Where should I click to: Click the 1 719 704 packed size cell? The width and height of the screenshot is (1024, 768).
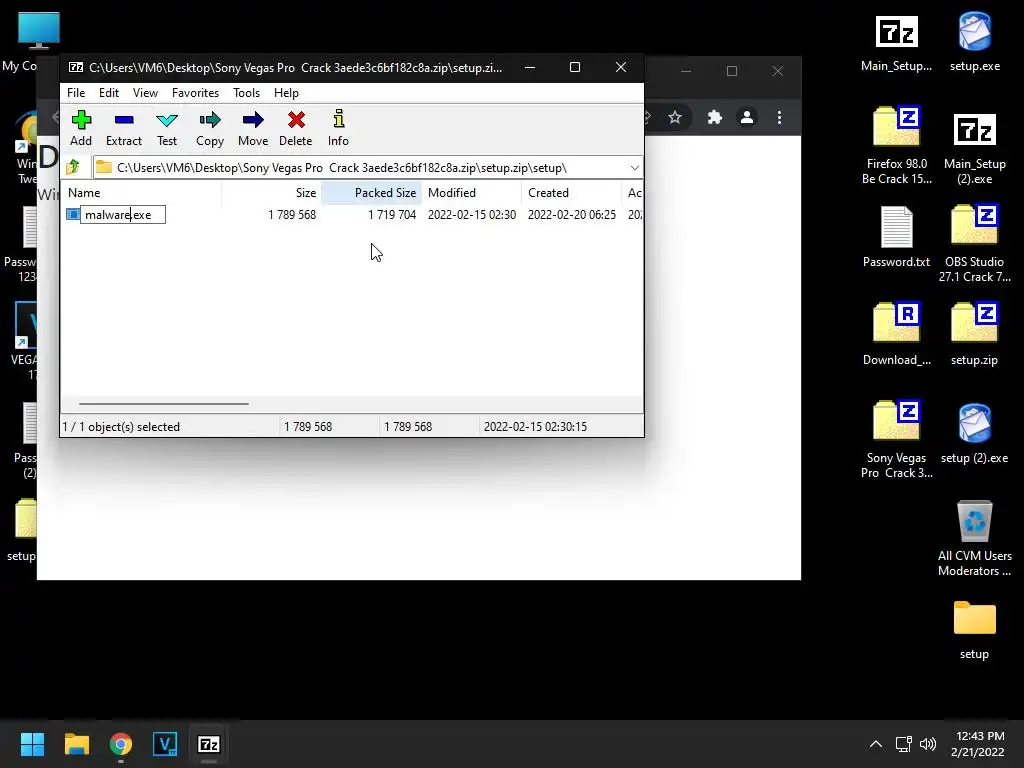click(392, 215)
